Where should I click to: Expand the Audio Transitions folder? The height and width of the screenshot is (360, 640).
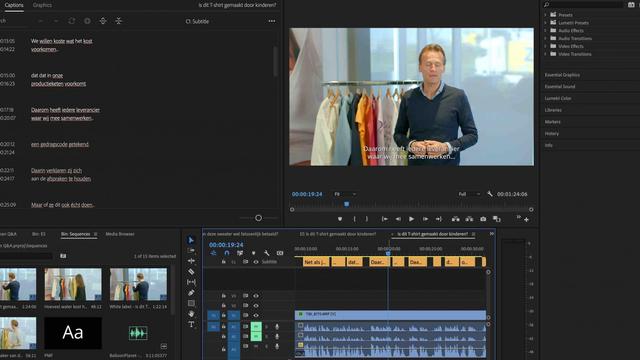(545, 38)
